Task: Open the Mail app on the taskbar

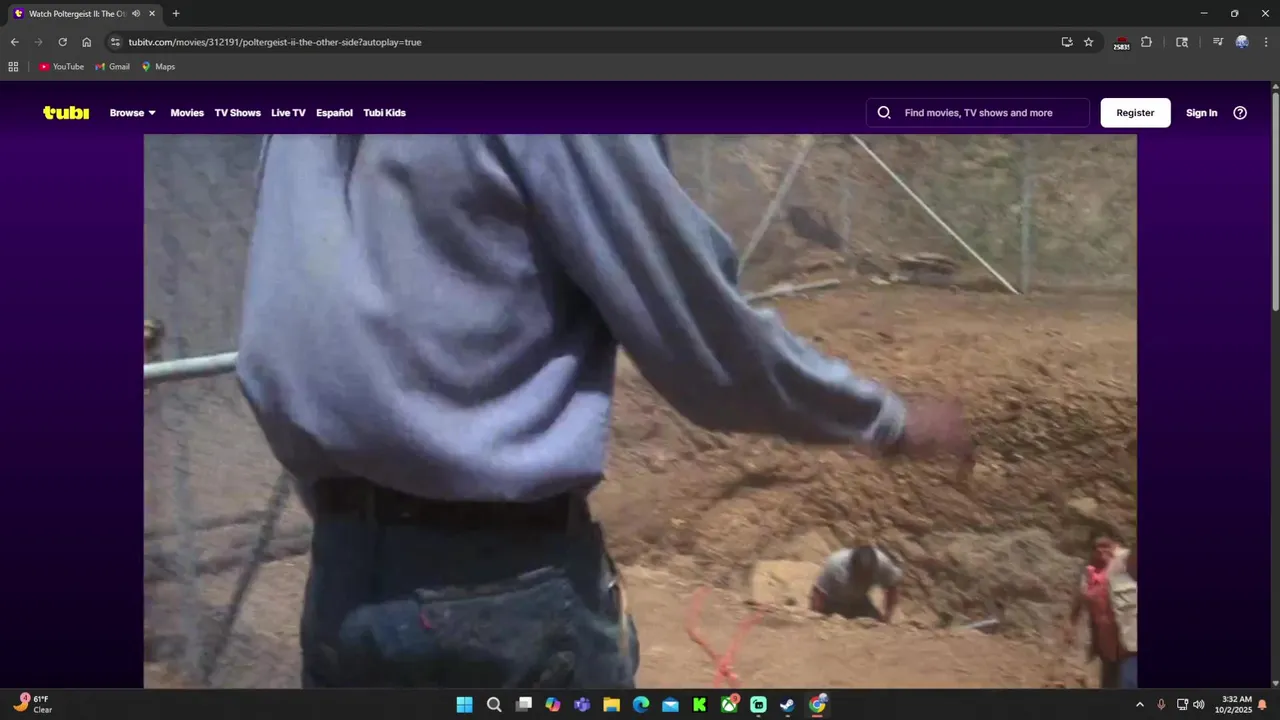Action: (670, 704)
